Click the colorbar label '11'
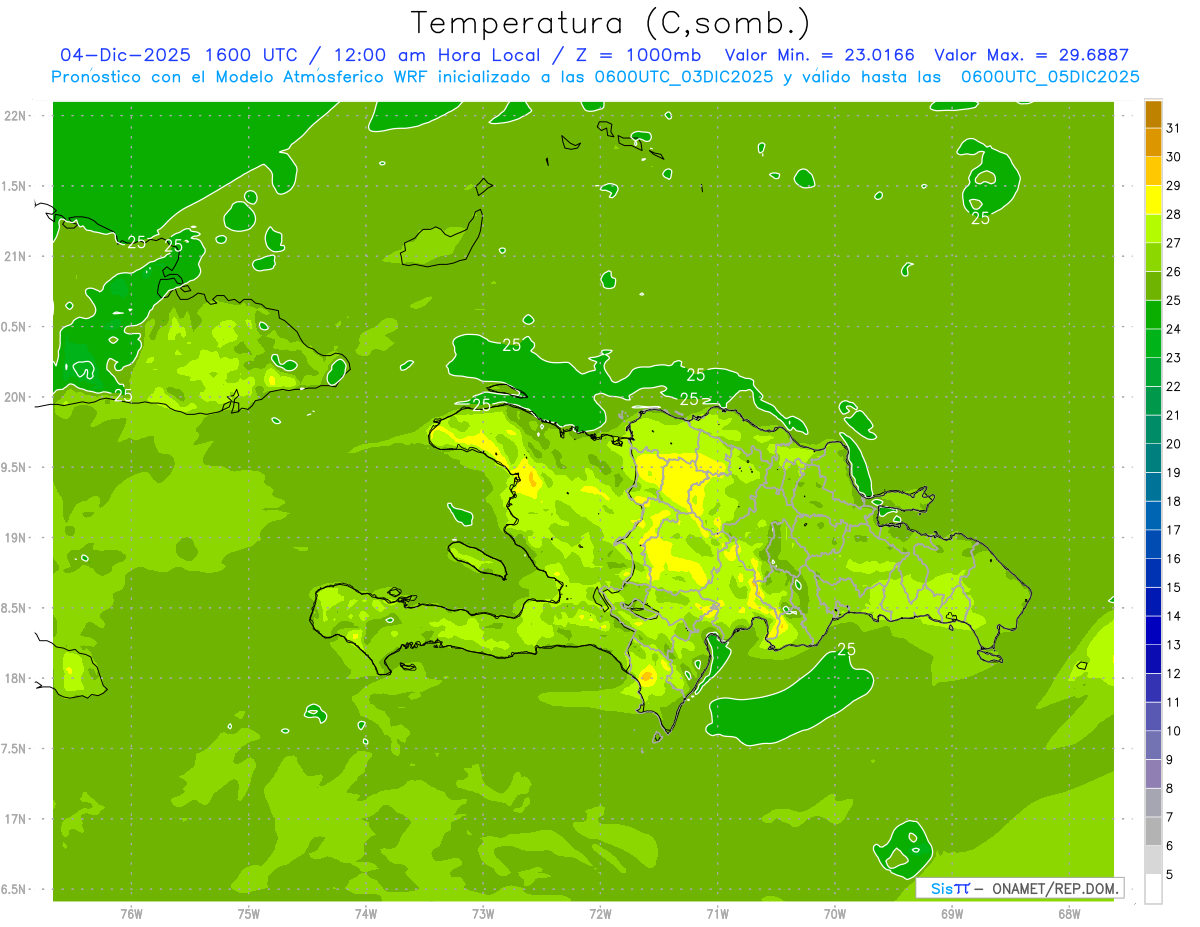Image resolution: width=1200 pixels, height=927 pixels. tap(1174, 702)
